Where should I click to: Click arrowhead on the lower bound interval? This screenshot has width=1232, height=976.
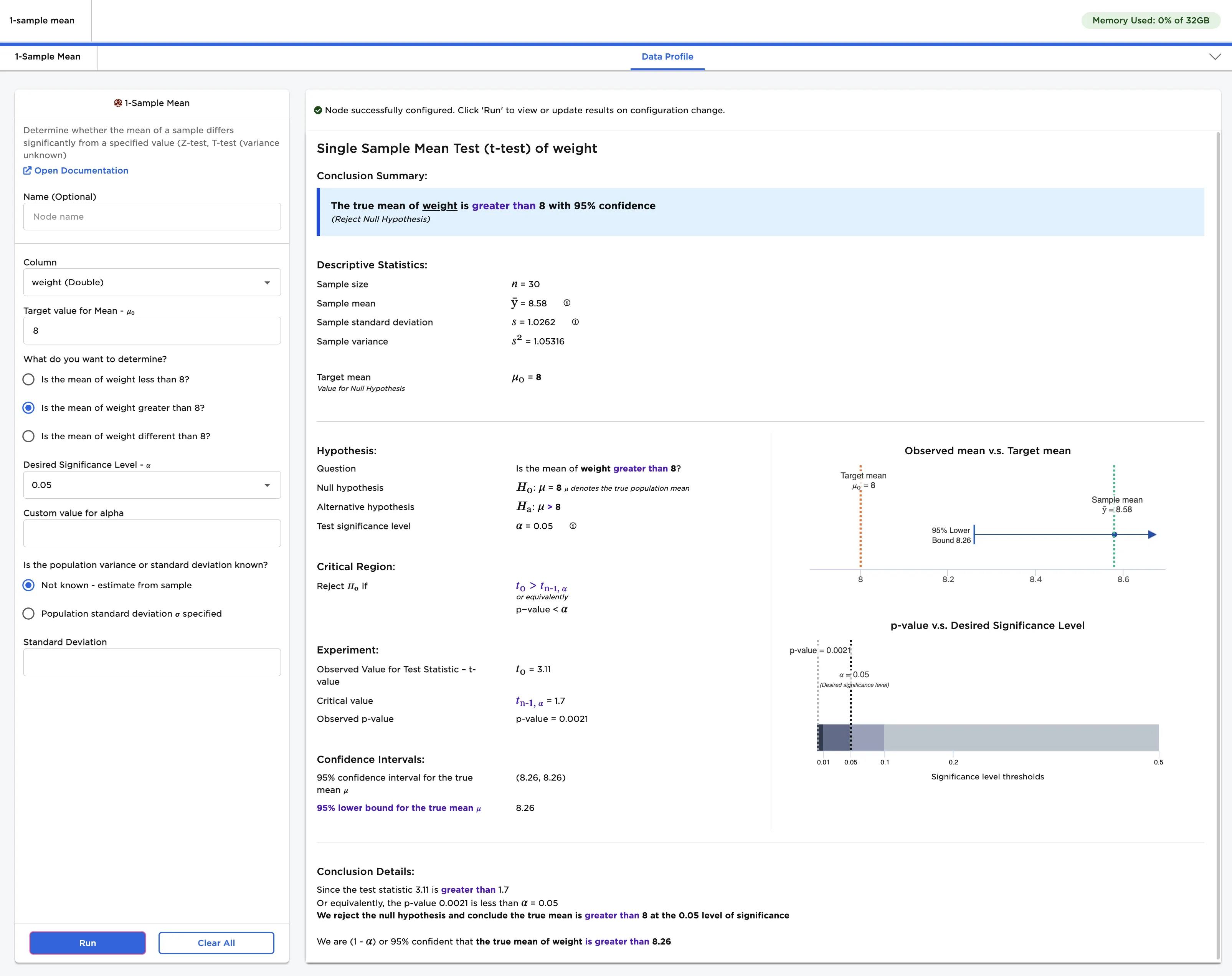coord(1152,534)
